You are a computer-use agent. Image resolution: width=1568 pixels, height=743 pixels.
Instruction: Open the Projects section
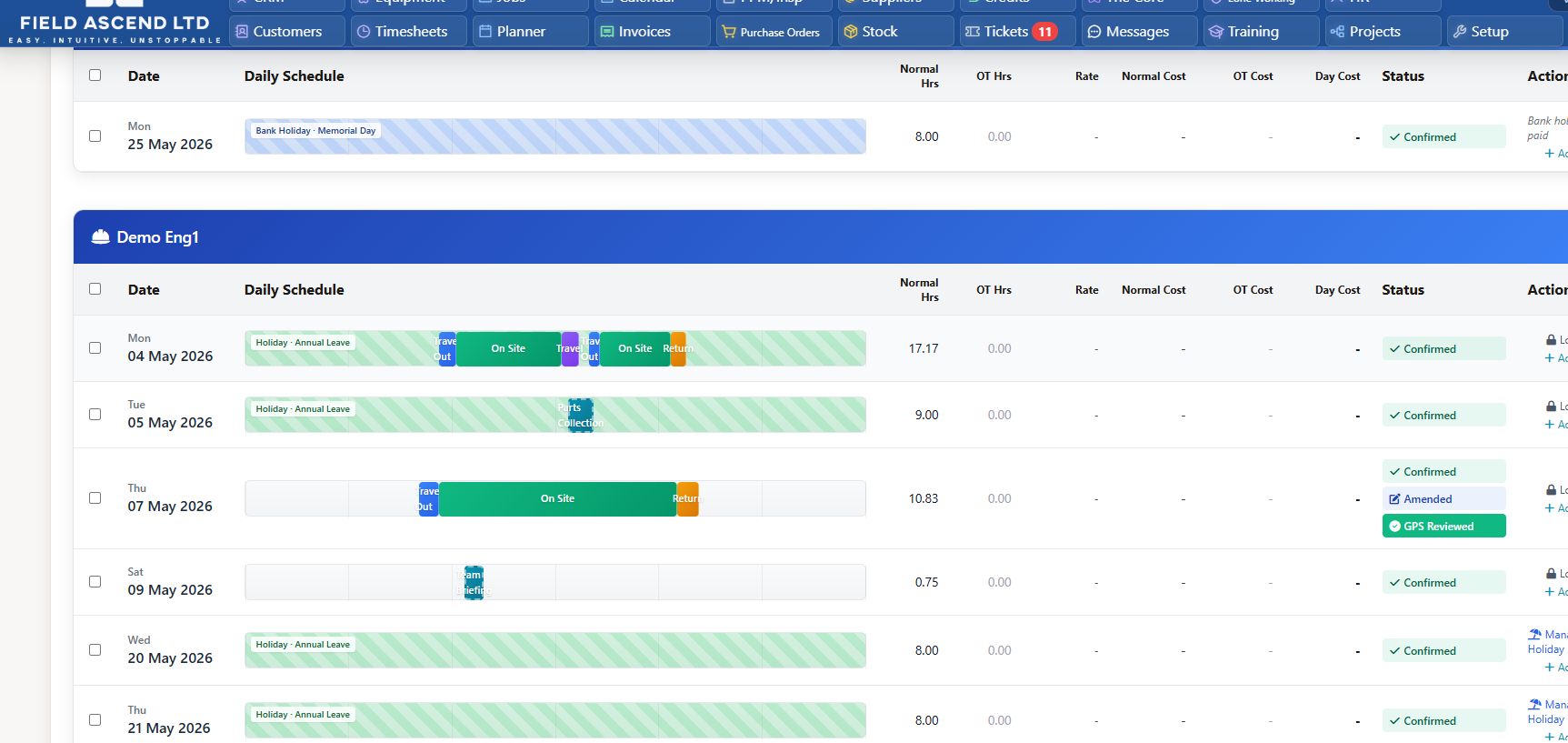[x=1383, y=31]
